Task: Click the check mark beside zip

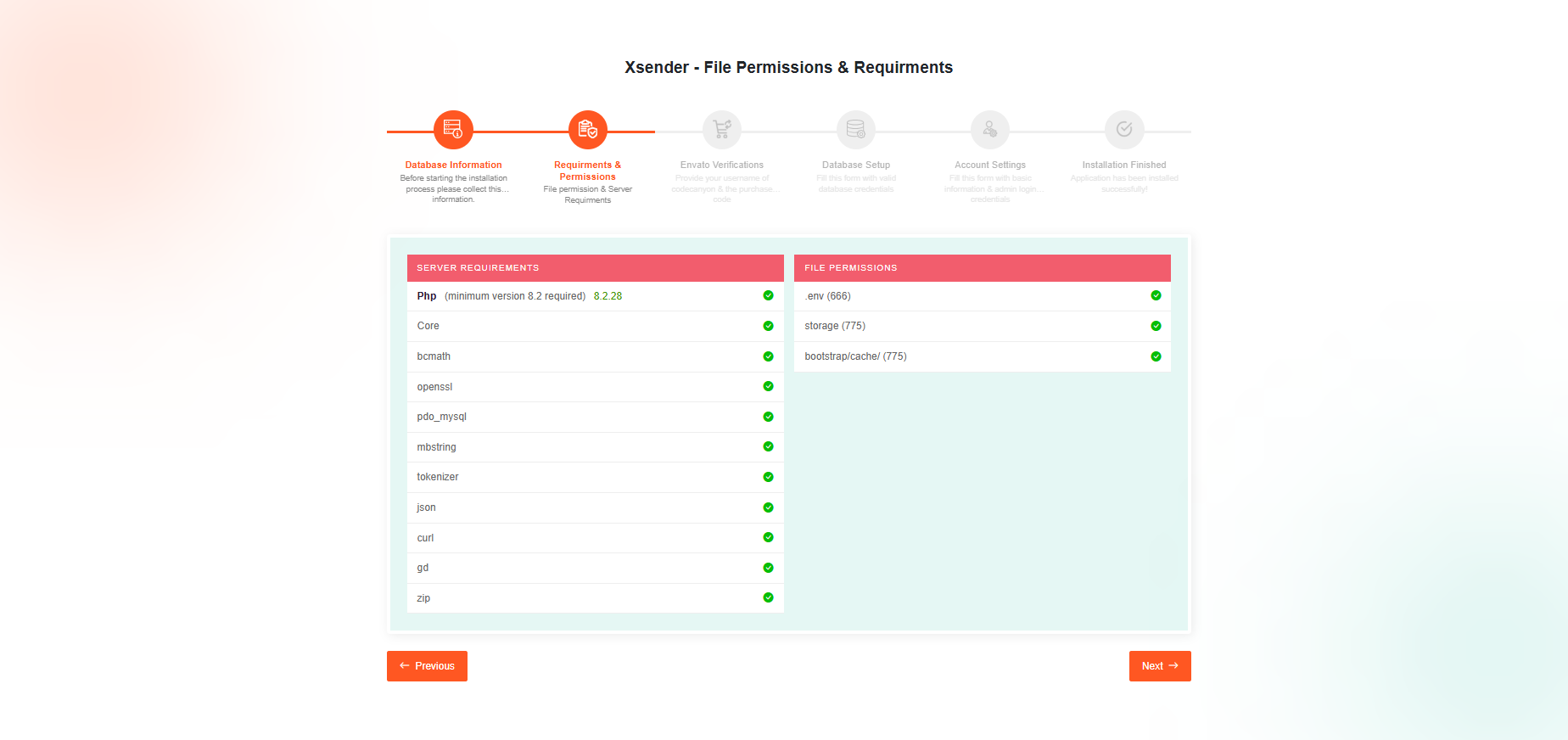Action: pyautogui.click(x=768, y=597)
